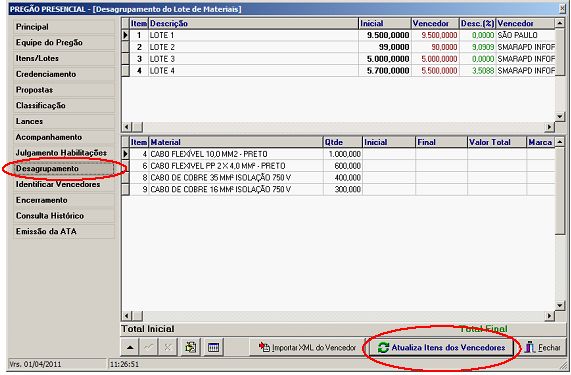Viewport: 571px width, 375px height.
Task: Click Descrição column header in lots grid
Action: (253, 24)
